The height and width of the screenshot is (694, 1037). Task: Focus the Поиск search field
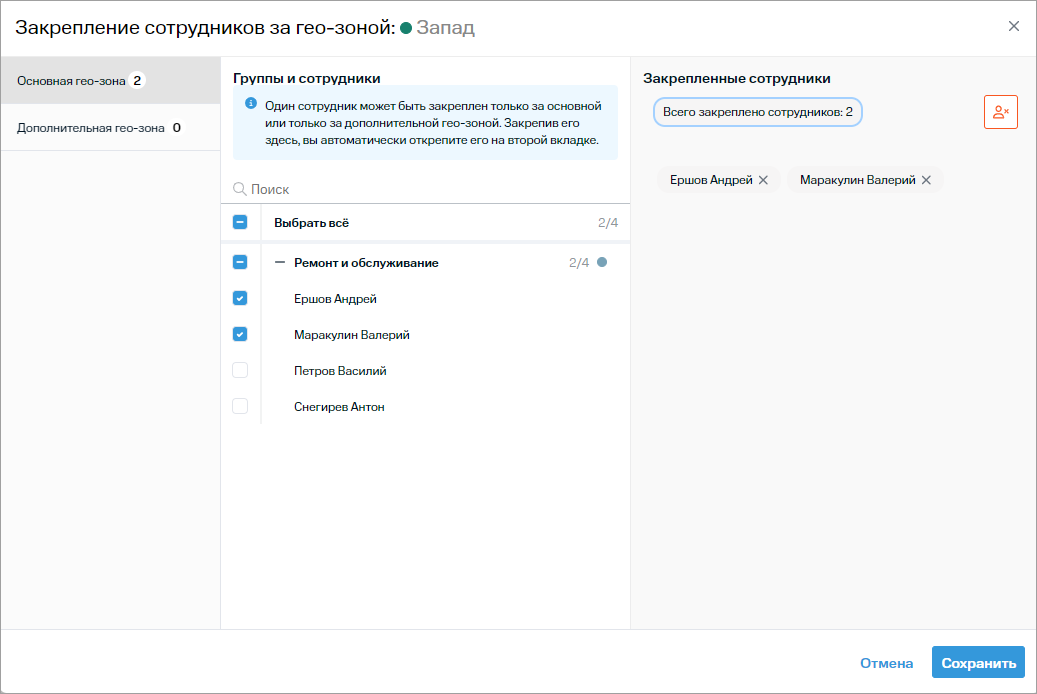pos(430,189)
